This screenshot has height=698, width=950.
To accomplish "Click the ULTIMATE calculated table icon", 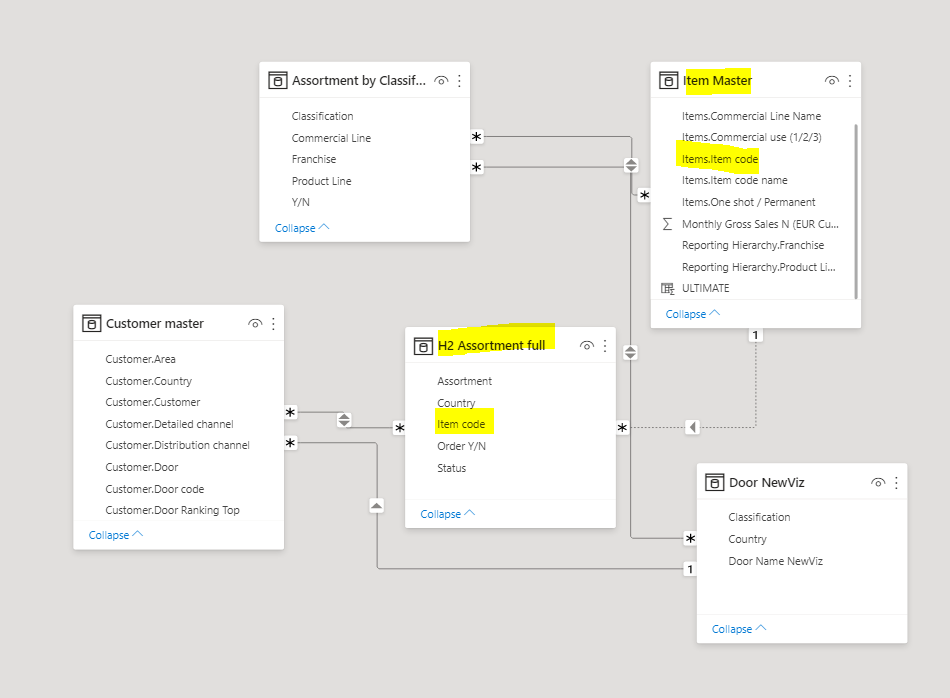I will click(x=667, y=288).
